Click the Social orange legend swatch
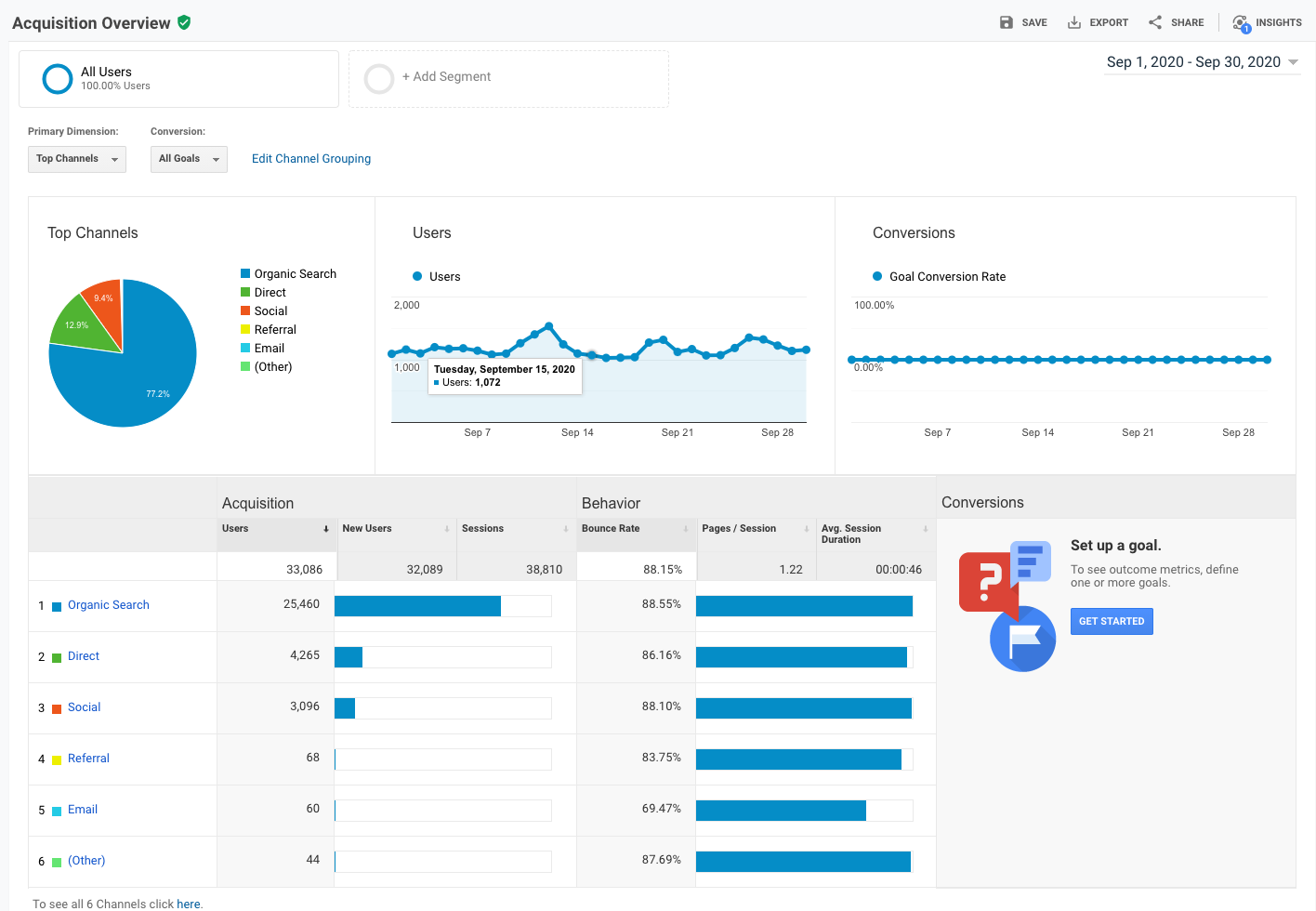The height and width of the screenshot is (911, 1316). coord(245,310)
